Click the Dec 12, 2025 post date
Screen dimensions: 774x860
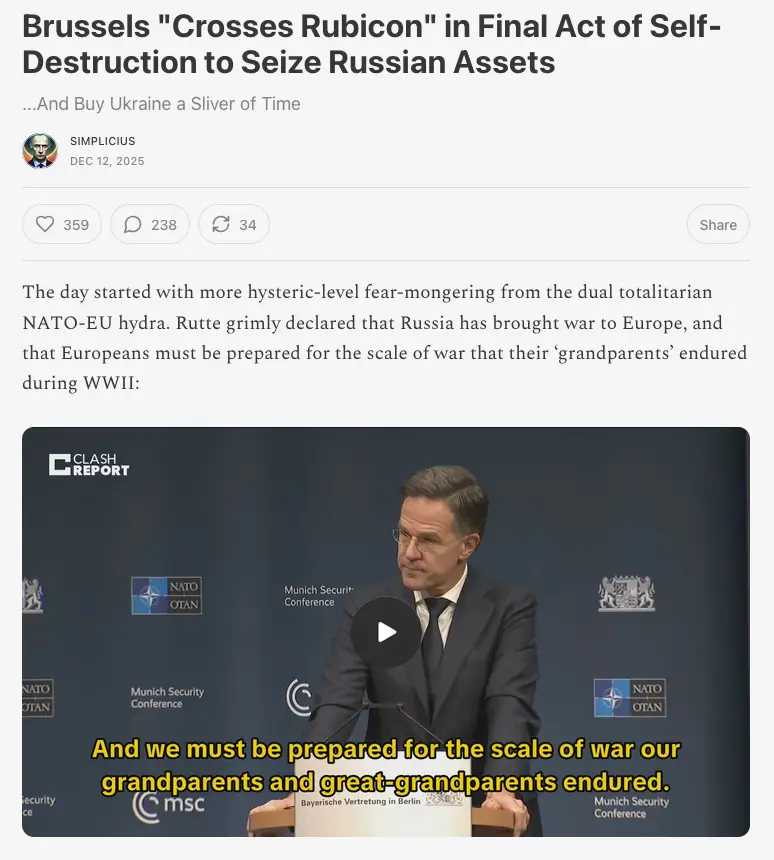point(107,161)
